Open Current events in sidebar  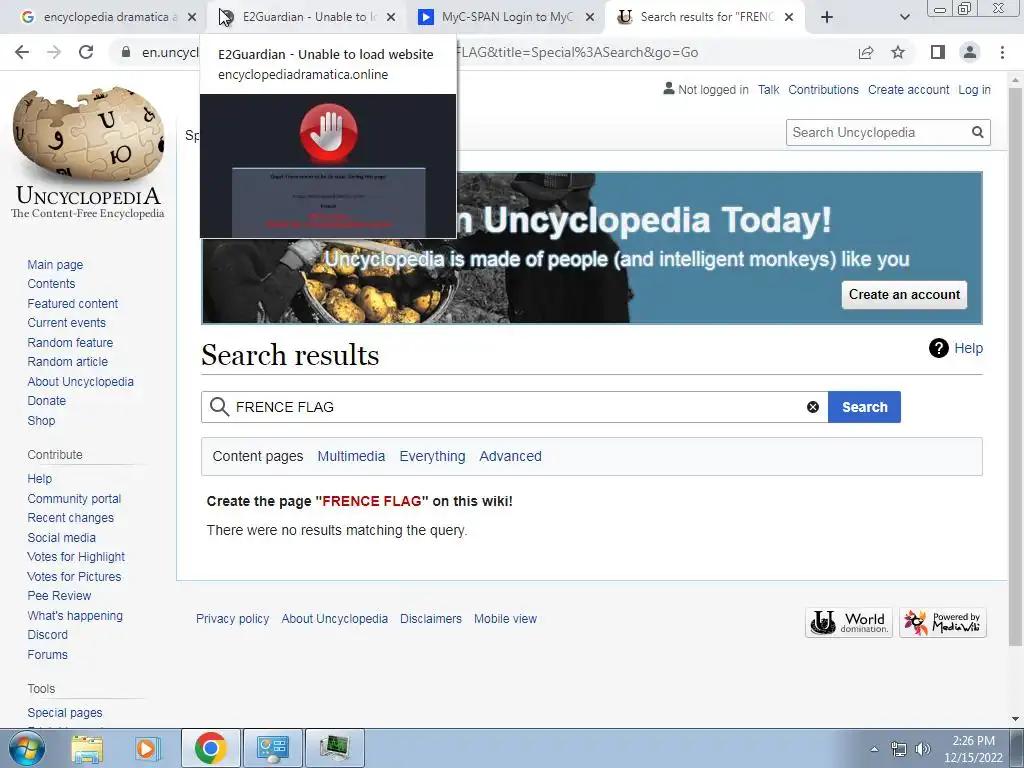(x=66, y=323)
